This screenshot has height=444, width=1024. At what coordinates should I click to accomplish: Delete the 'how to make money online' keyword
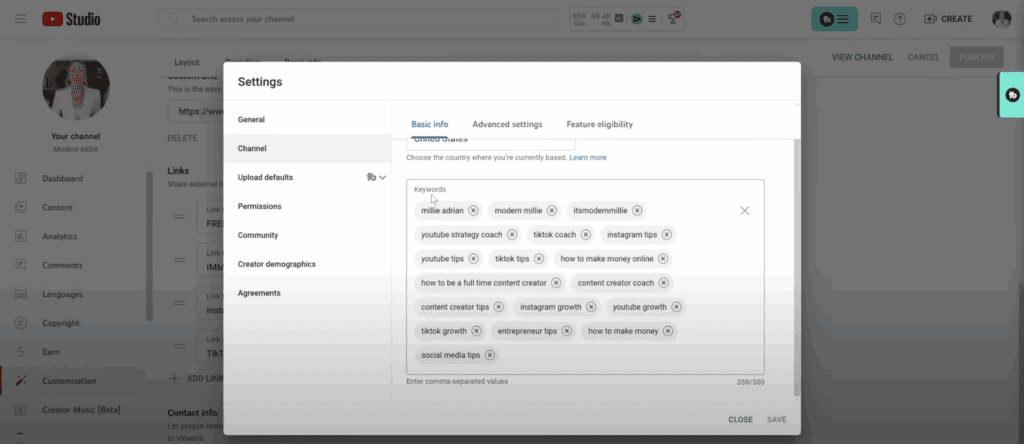click(663, 259)
